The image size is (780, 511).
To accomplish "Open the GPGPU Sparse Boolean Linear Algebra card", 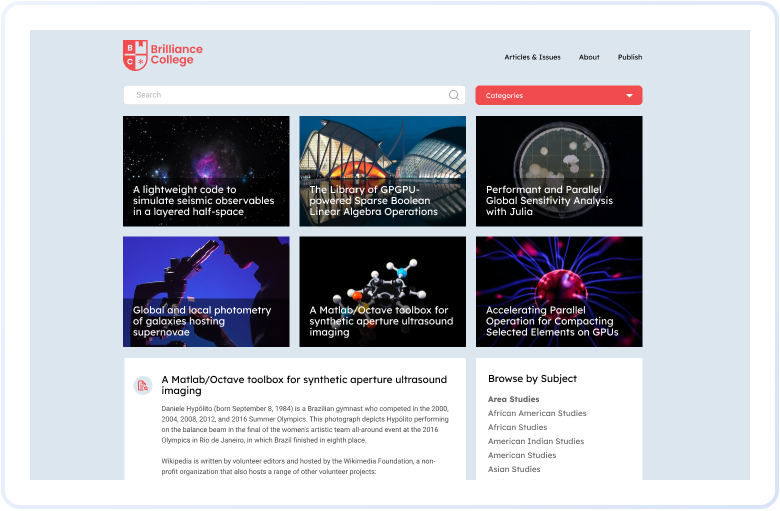I will tap(383, 171).
